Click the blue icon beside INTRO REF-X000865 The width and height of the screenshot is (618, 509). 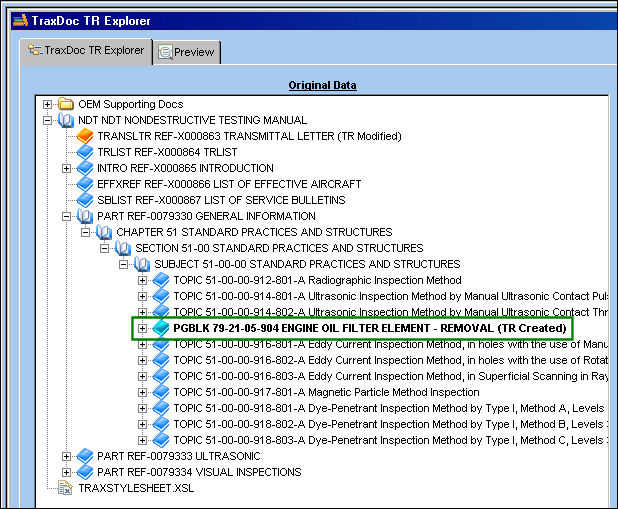point(85,168)
